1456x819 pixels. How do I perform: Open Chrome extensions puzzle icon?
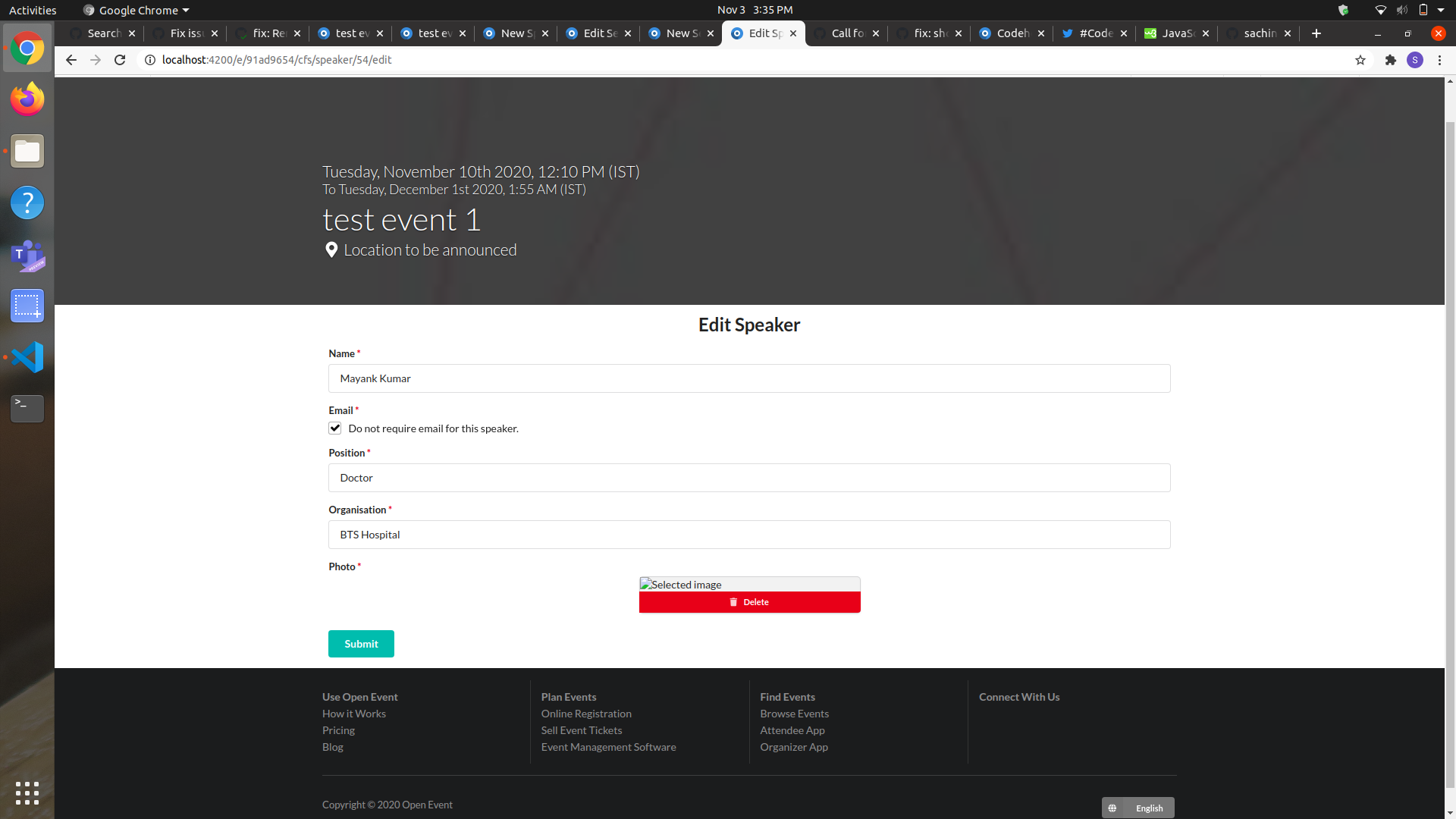pyautogui.click(x=1391, y=60)
